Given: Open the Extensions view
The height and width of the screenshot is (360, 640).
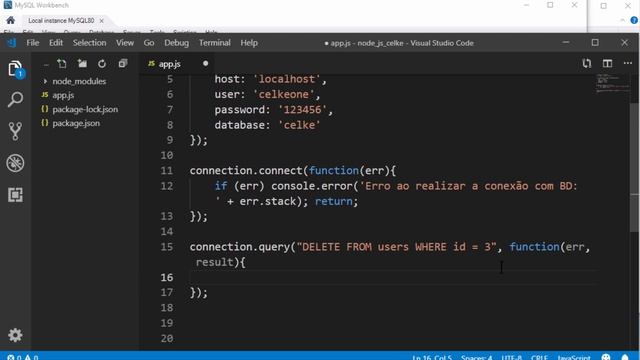Looking at the screenshot, I should [15, 195].
